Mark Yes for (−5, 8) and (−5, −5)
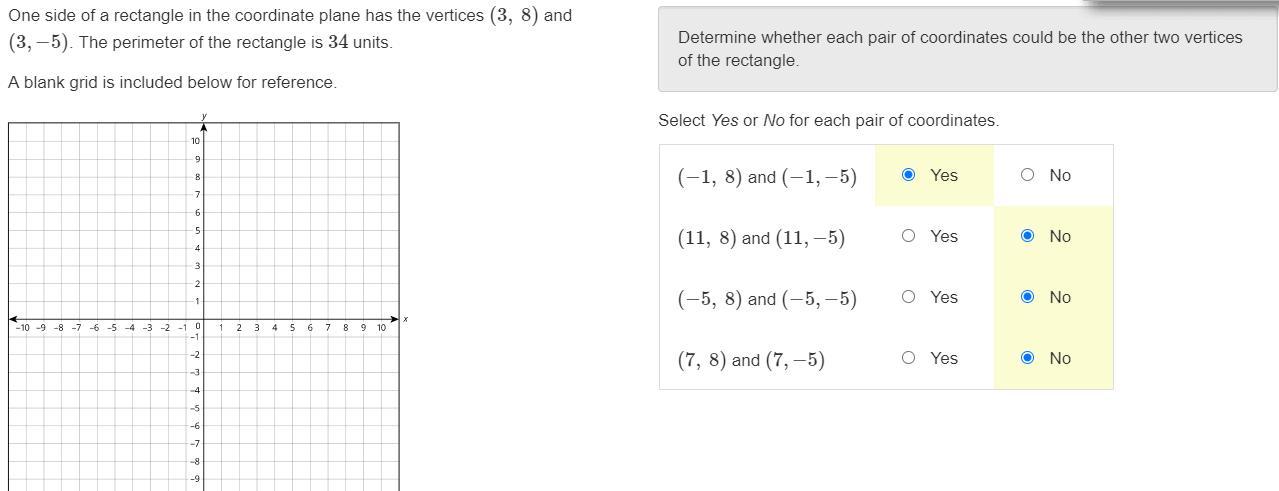This screenshot has height=491, width=1279. click(x=908, y=297)
